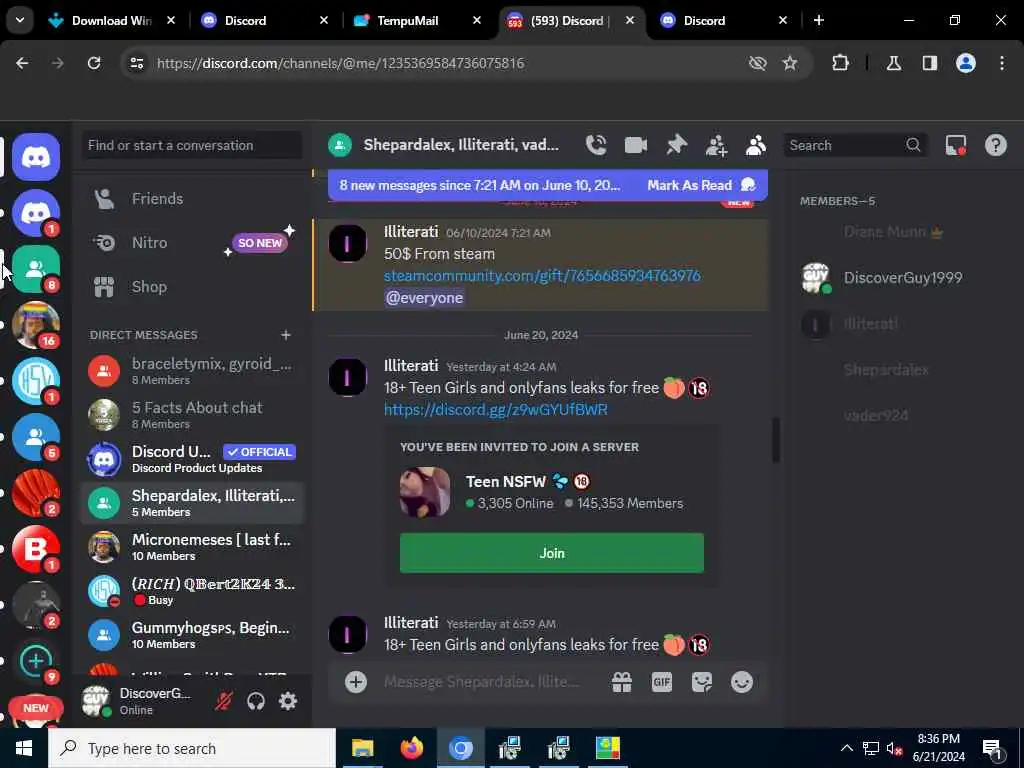This screenshot has height=768, width=1024.
Task: Start a video call in group chat
Action: pyautogui.click(x=635, y=145)
